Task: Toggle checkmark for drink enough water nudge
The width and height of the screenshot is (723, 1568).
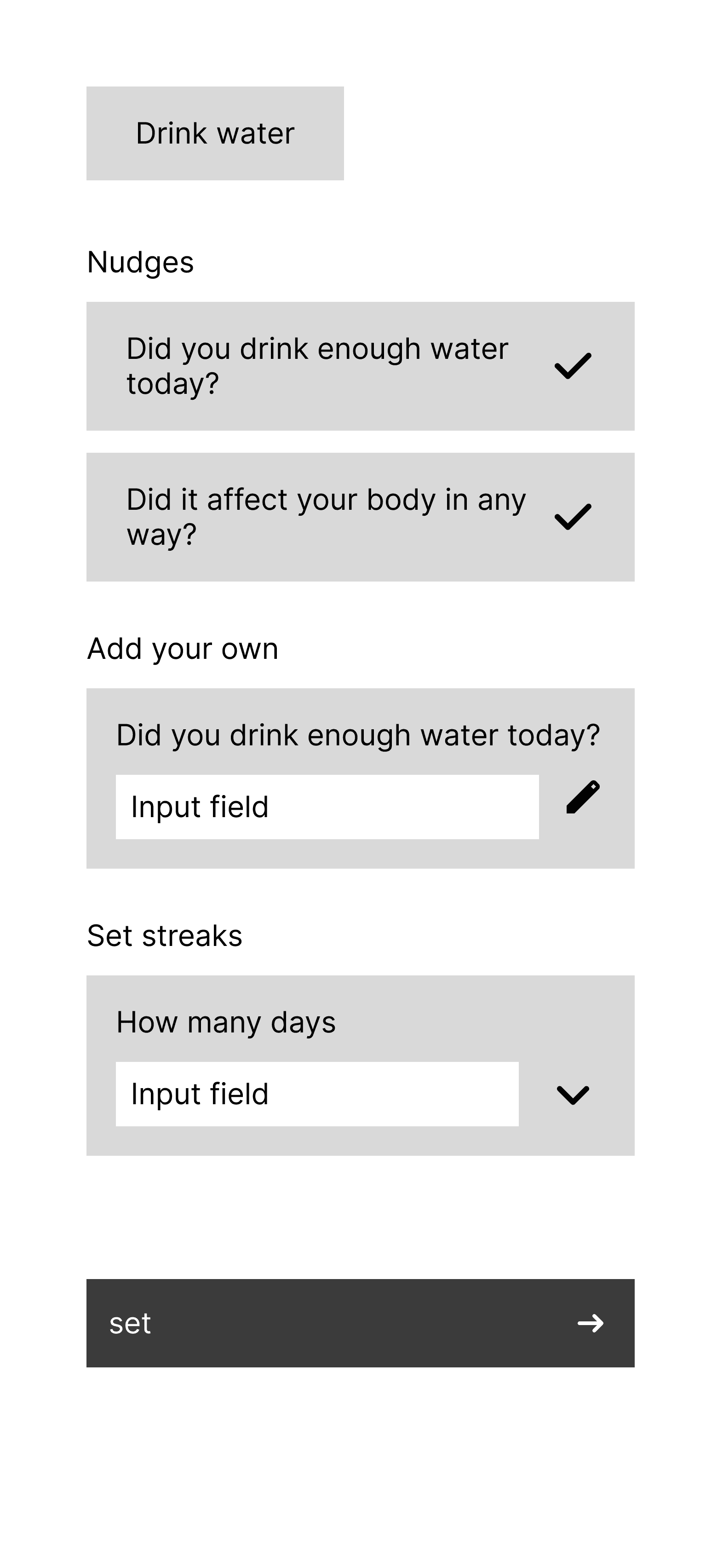Action: coord(573,366)
